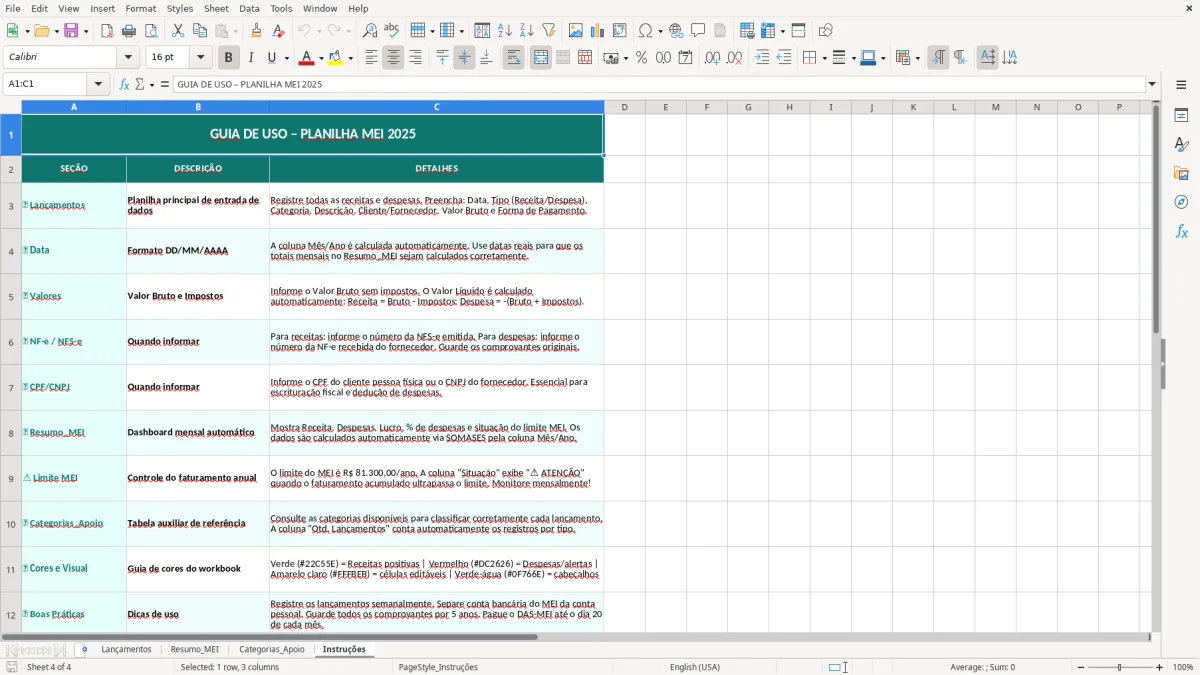Open sidebar Navigator compass icon

click(x=1181, y=202)
